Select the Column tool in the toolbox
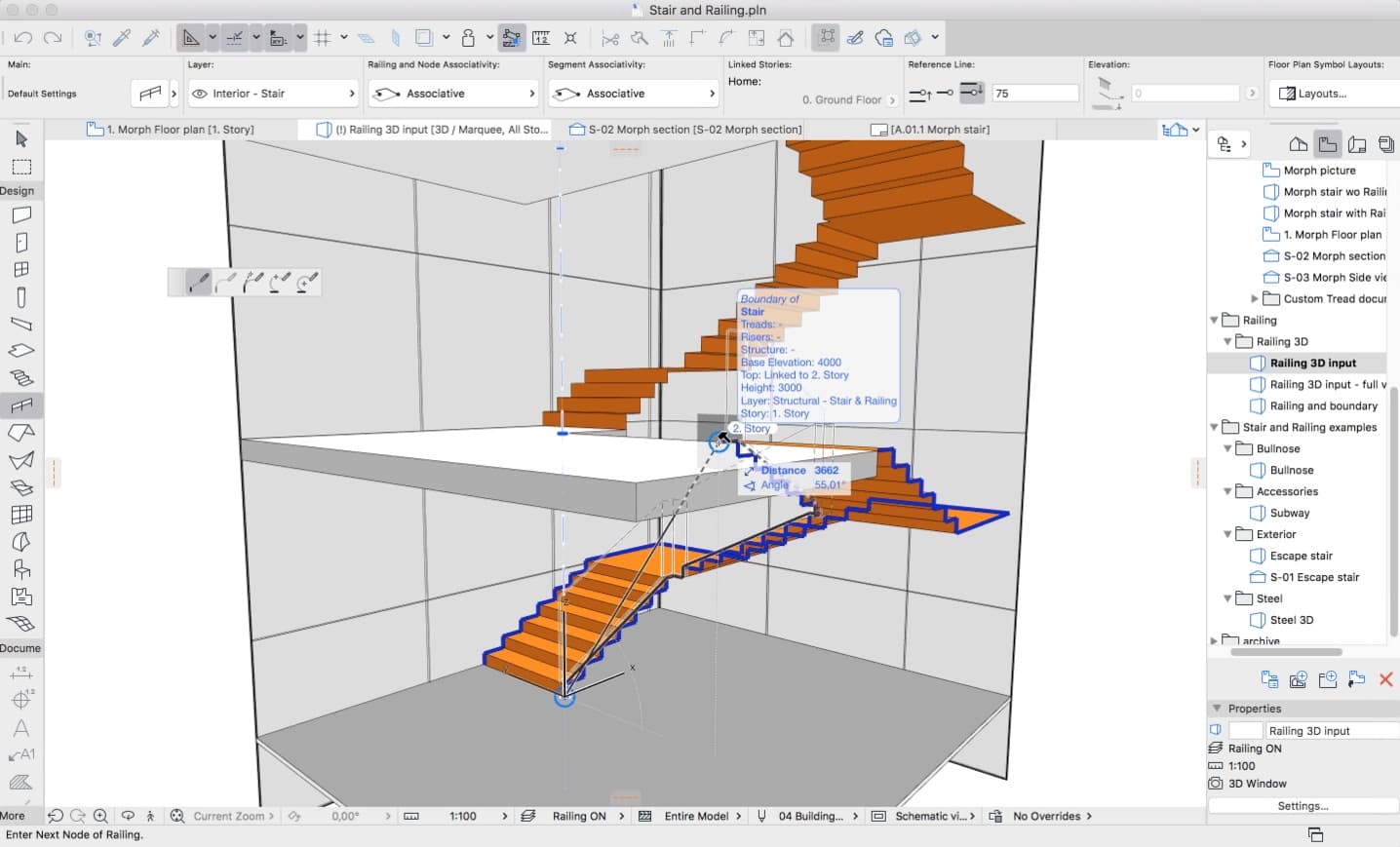This screenshot has width=1400, height=847. (x=21, y=297)
